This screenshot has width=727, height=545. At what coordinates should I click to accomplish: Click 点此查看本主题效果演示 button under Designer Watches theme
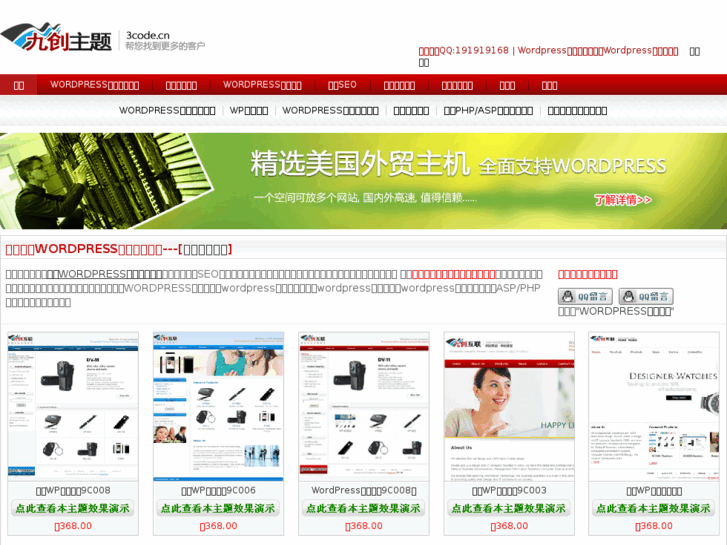point(654,508)
